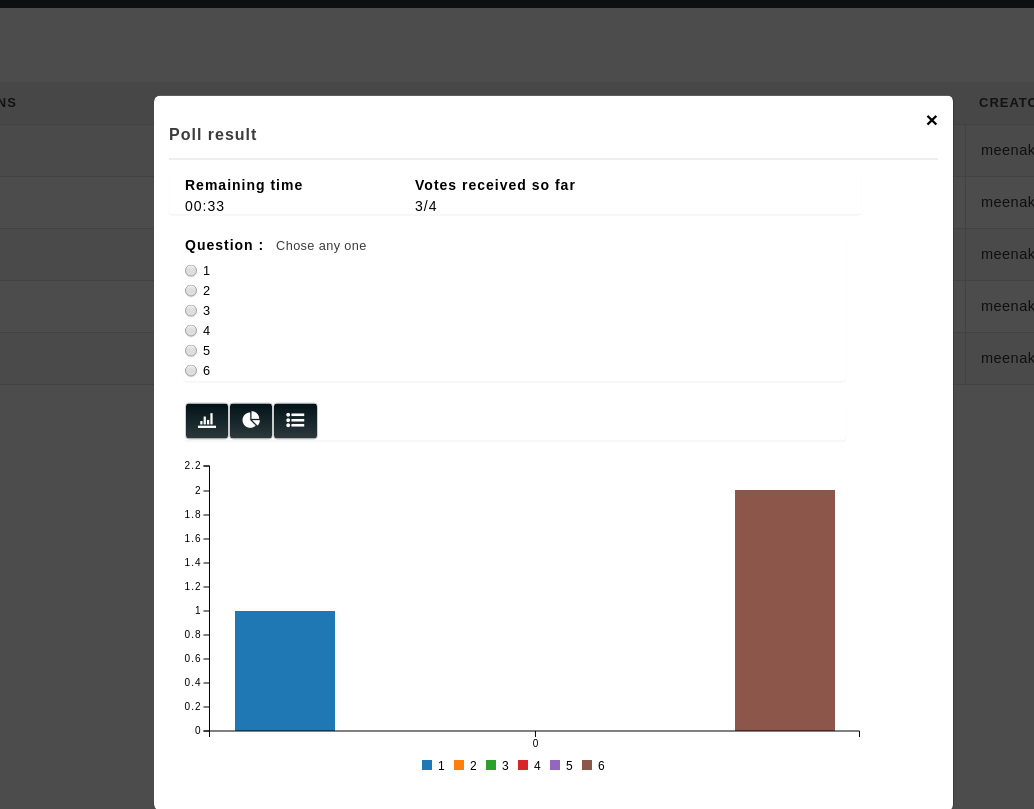Switch to the list view of results

pos(295,421)
